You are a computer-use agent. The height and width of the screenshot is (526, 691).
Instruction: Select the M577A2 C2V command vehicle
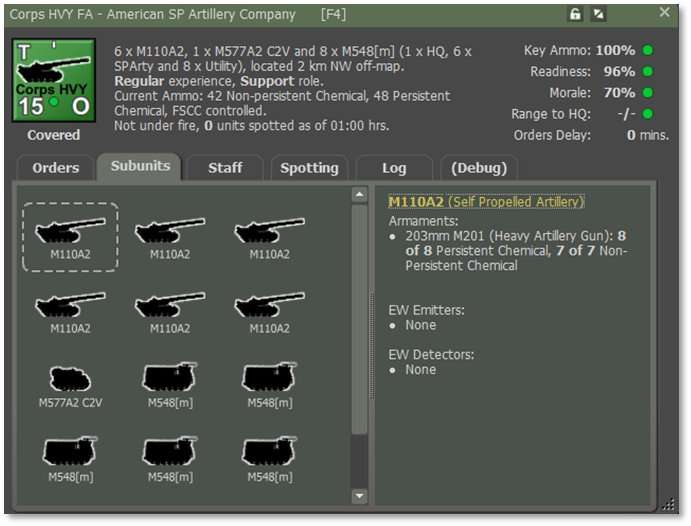click(x=70, y=383)
